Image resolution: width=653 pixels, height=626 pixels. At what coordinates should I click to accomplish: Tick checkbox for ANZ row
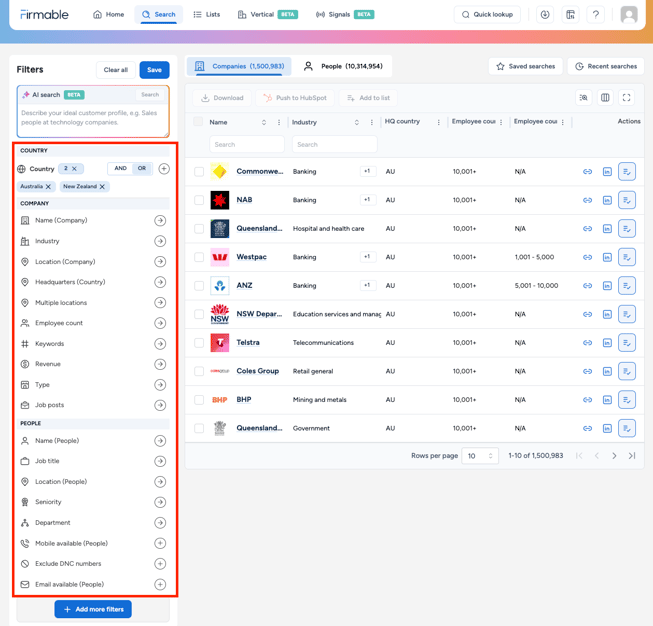click(x=199, y=286)
